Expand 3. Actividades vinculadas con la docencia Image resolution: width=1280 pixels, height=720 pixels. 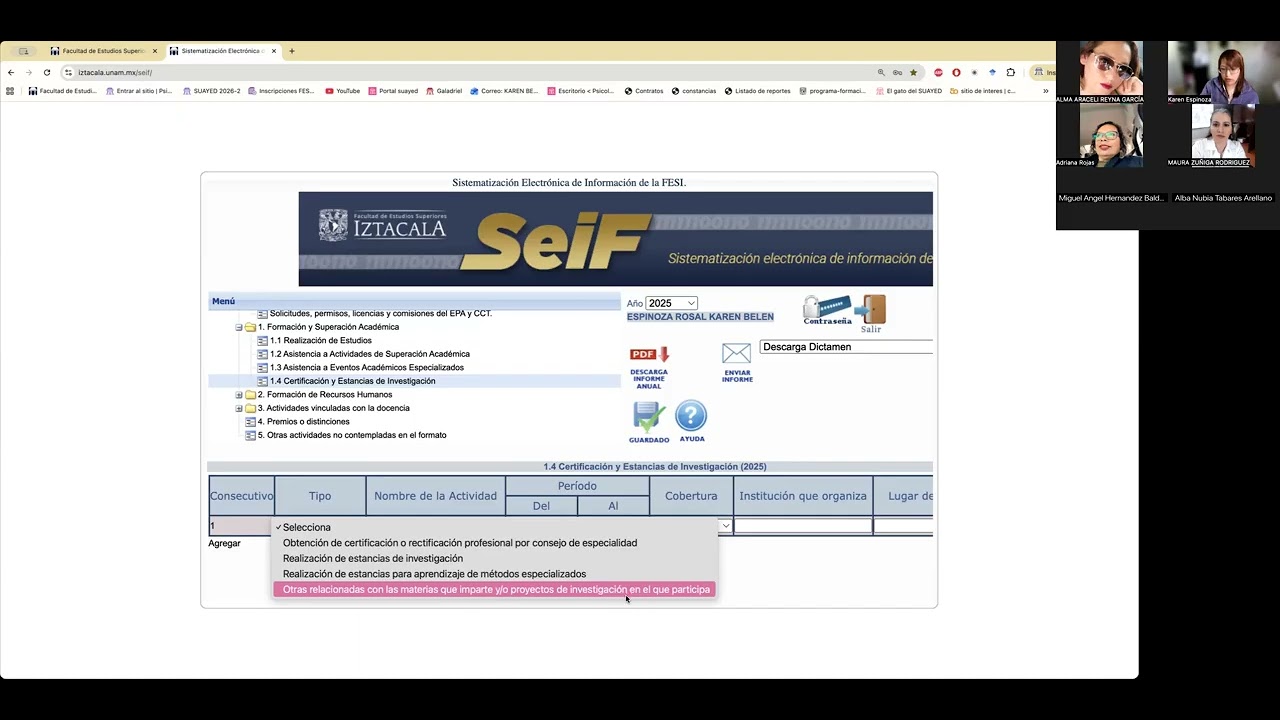(238, 408)
